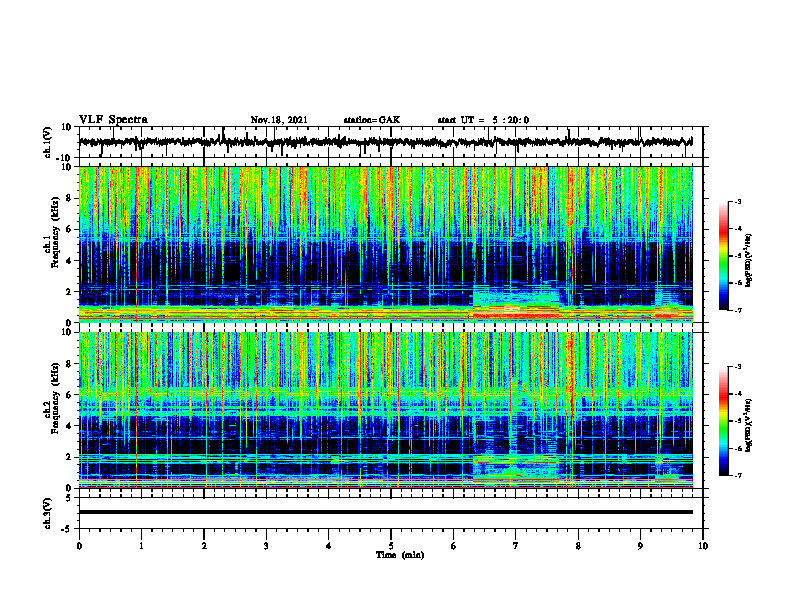Viewport: 792px width, 612px height.
Task: Click the "-3" value on ch.1 colorbar
Action: click(738, 201)
